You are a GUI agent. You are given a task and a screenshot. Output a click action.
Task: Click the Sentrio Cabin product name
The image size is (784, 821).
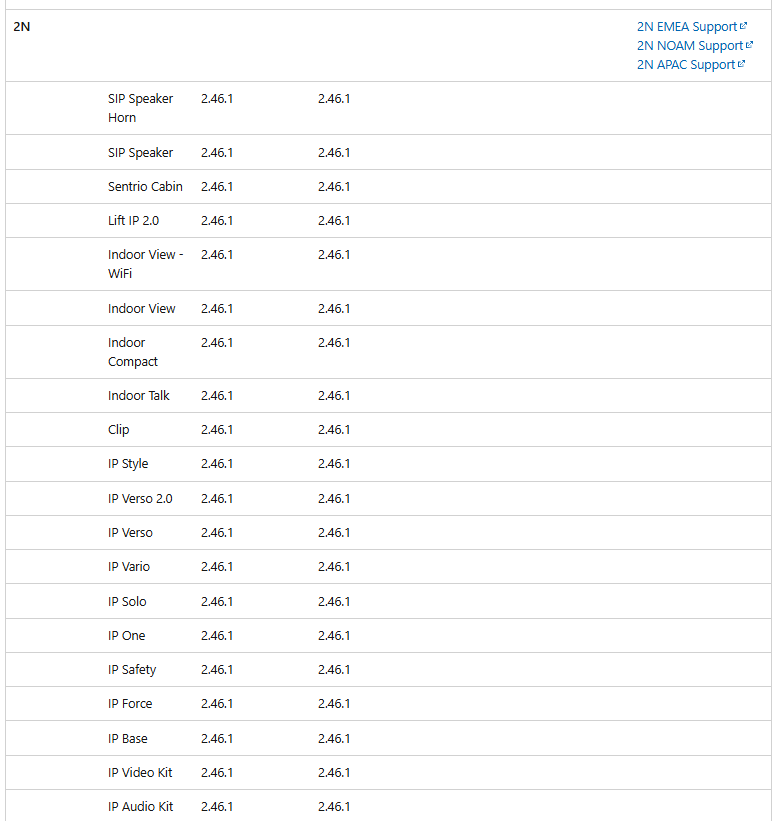coord(145,187)
